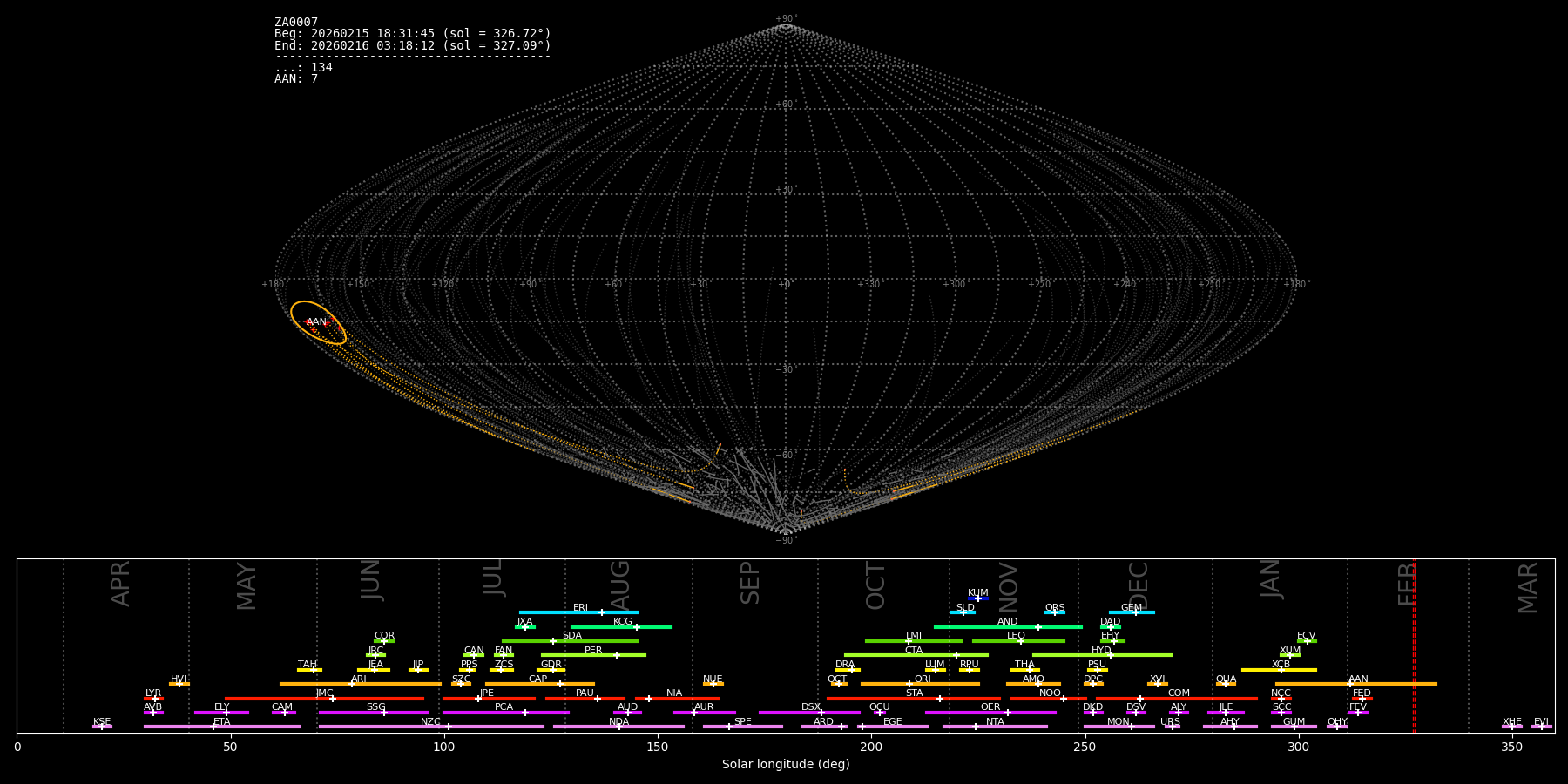Viewport: 1568px width, 784px height.
Task: Click the XHE shower label
Action: (x=1511, y=722)
